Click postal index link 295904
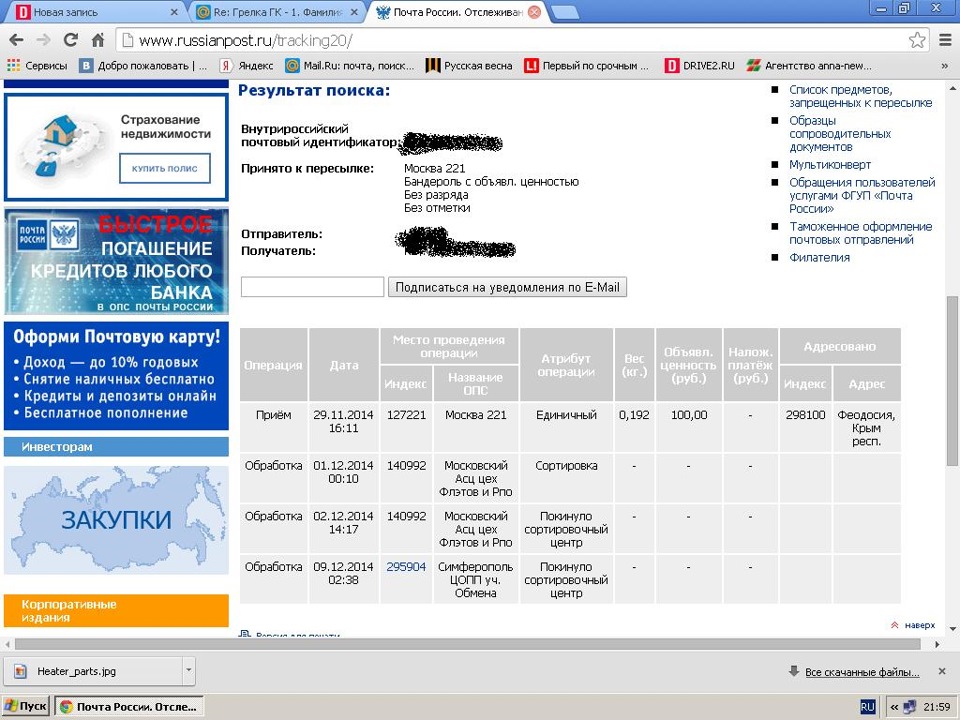The height and width of the screenshot is (720, 960). [406, 567]
